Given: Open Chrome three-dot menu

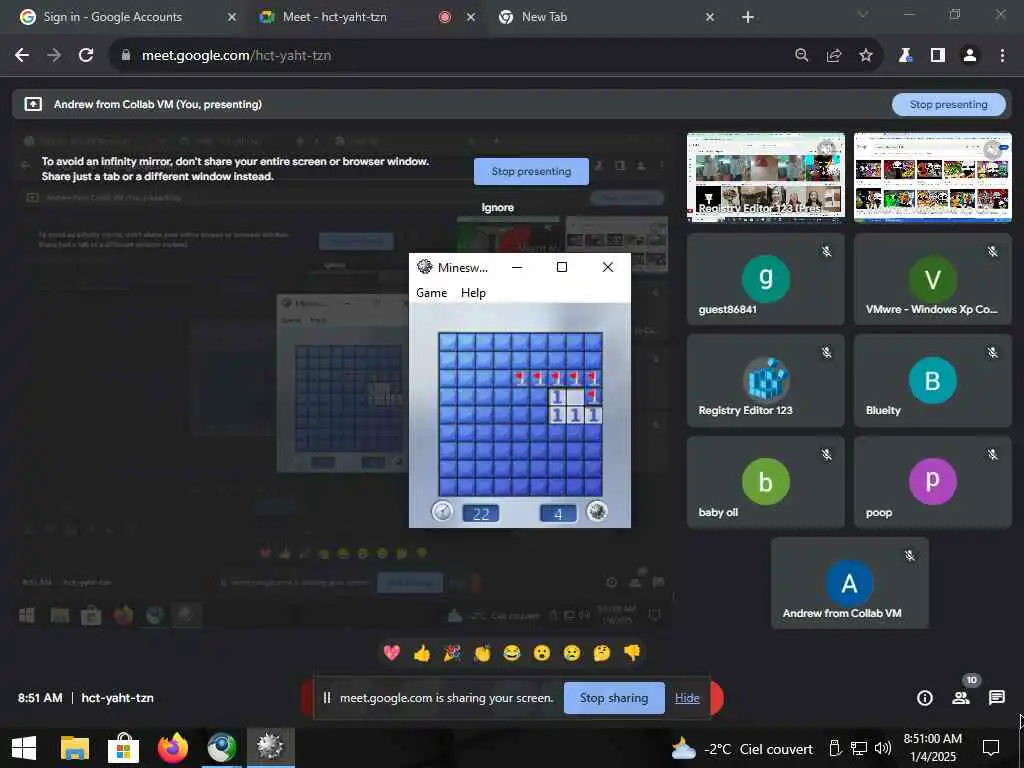Looking at the screenshot, I should [x=1002, y=56].
